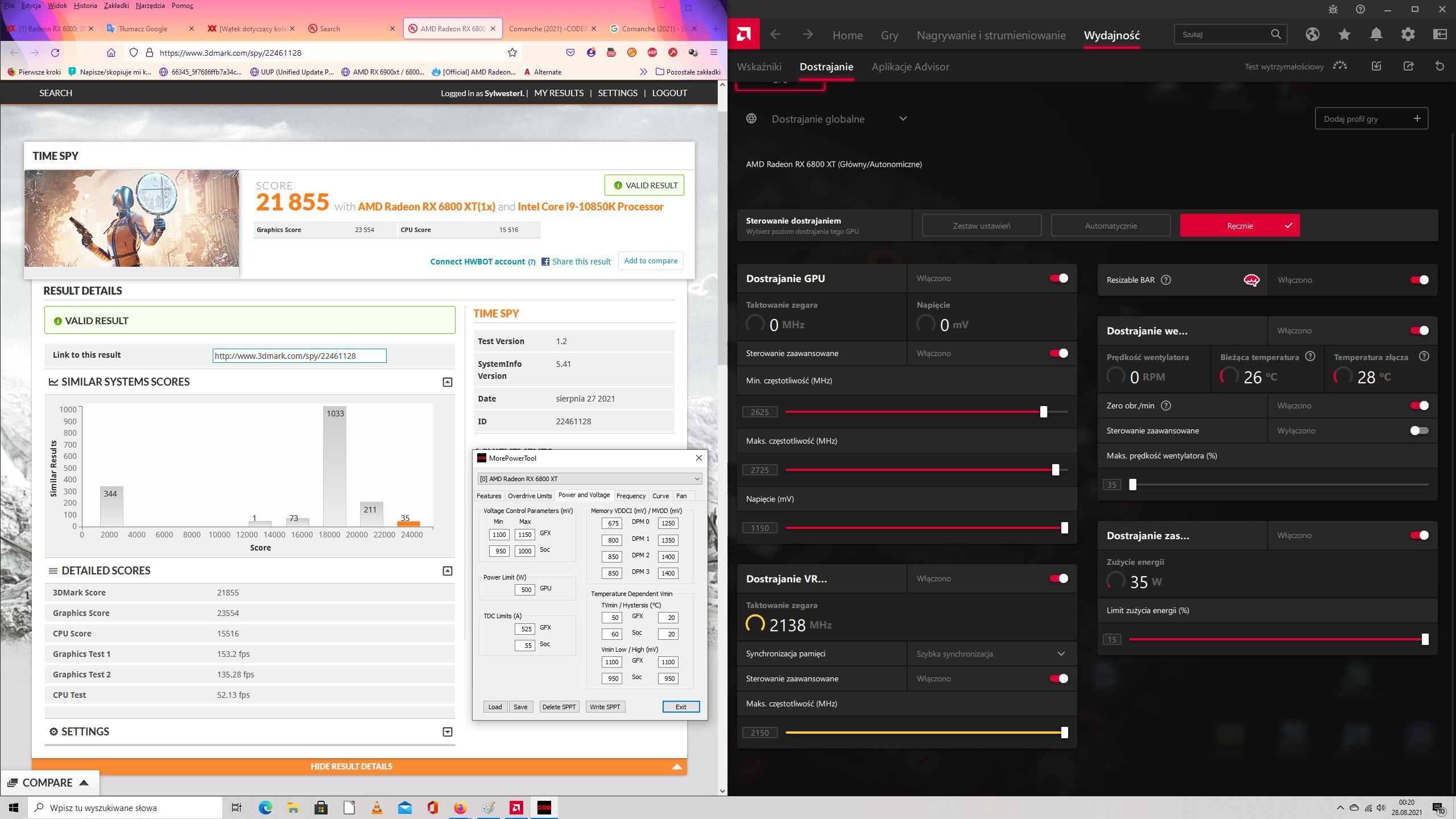Open VLC from the taskbar
Viewport: 1456px width, 819px height.
point(377,808)
